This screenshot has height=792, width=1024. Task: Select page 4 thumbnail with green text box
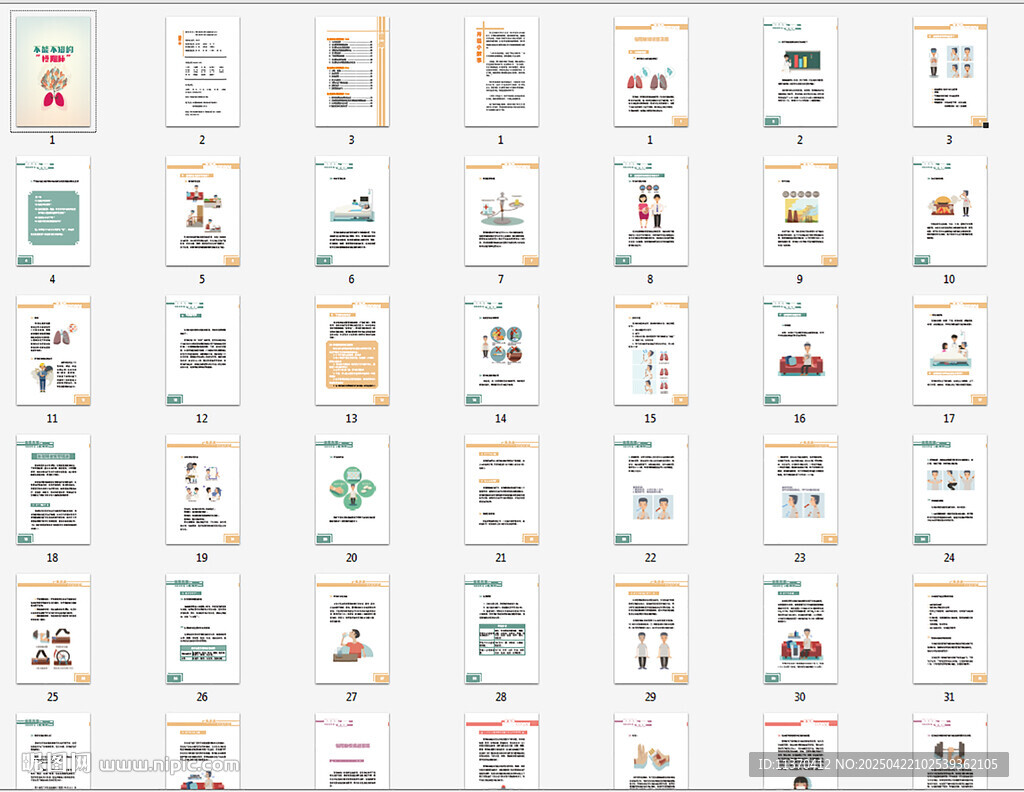point(53,210)
